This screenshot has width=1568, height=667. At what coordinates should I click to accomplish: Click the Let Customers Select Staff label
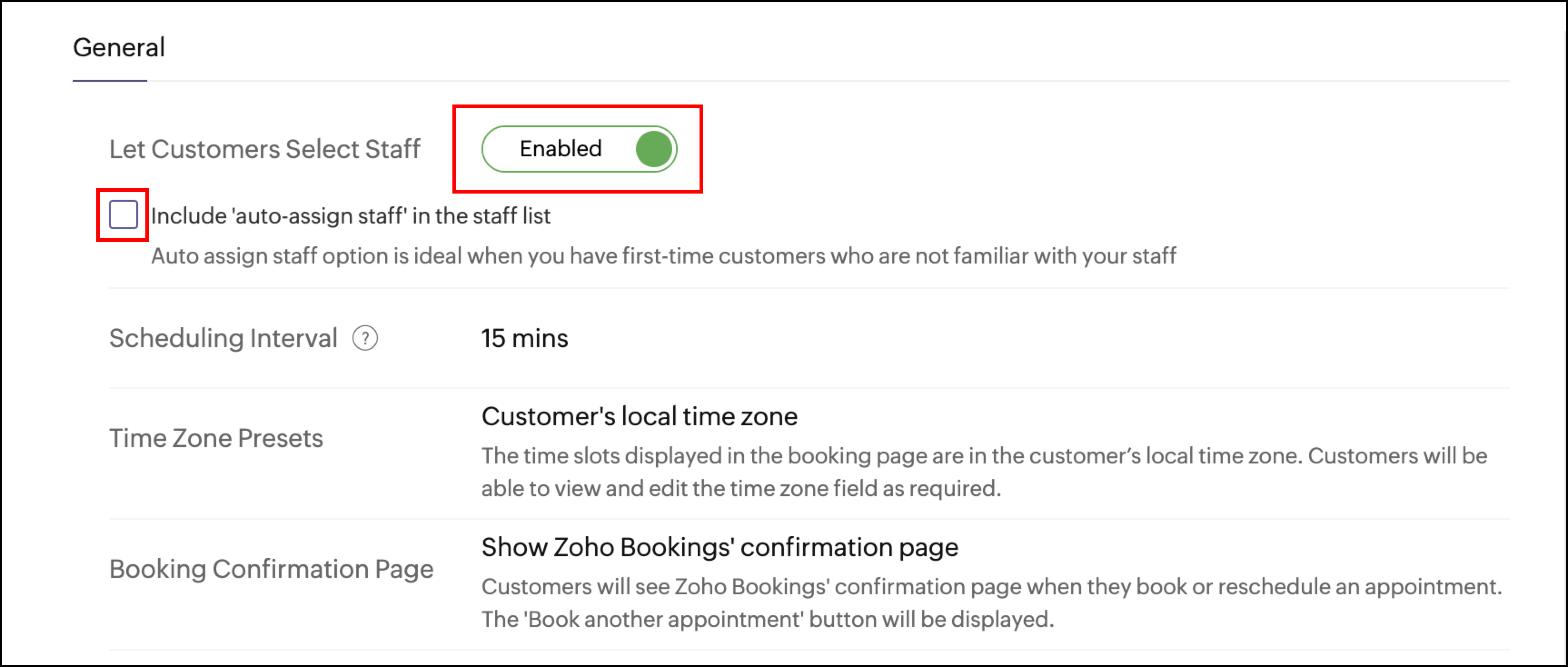[x=265, y=149]
